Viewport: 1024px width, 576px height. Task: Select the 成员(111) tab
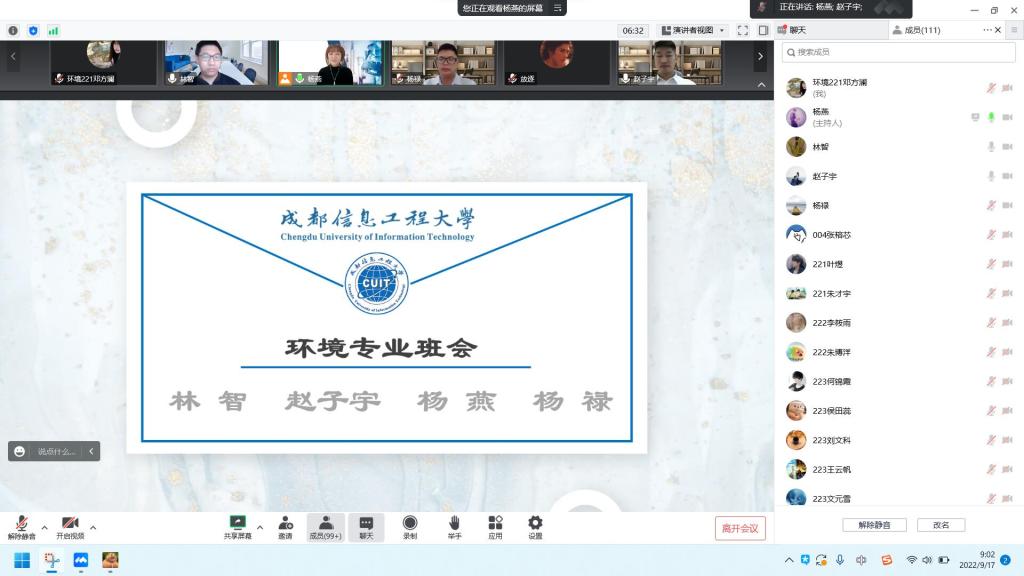tap(920, 30)
